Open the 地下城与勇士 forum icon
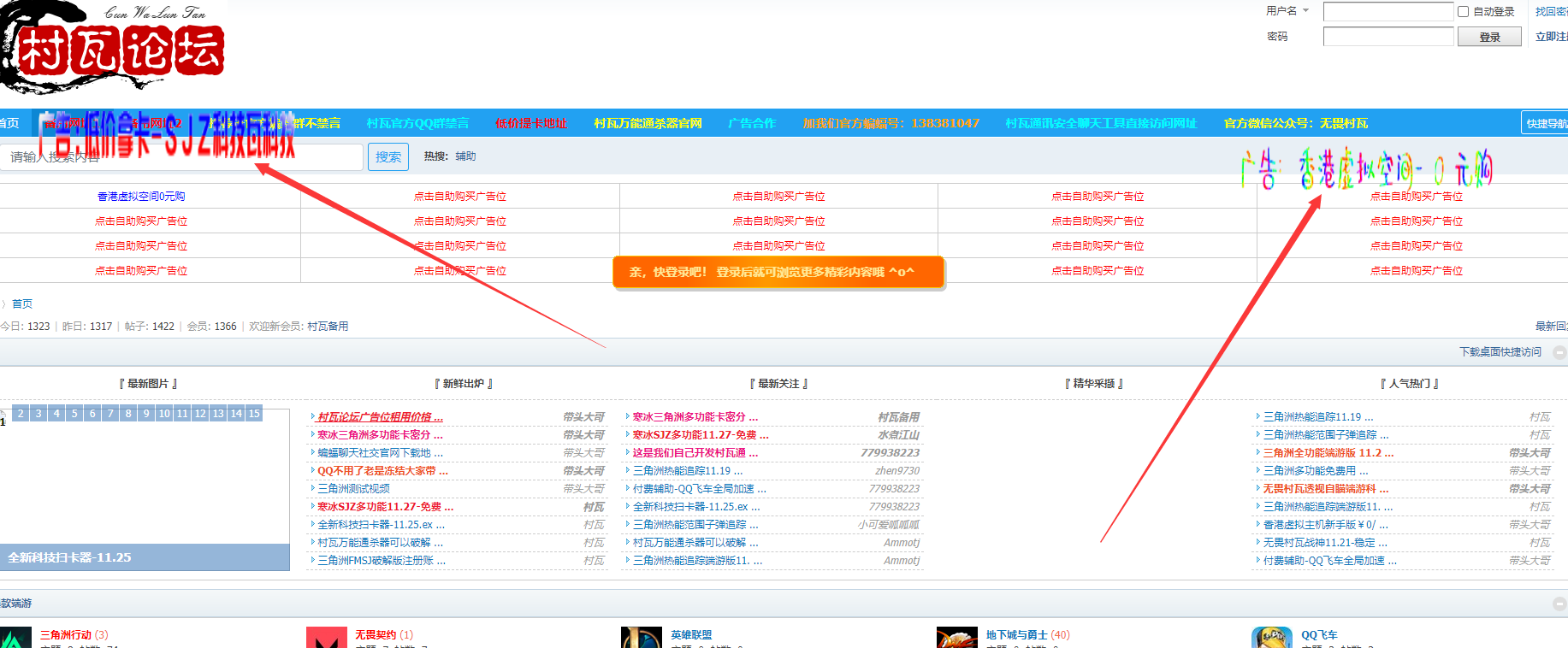 tap(956, 638)
